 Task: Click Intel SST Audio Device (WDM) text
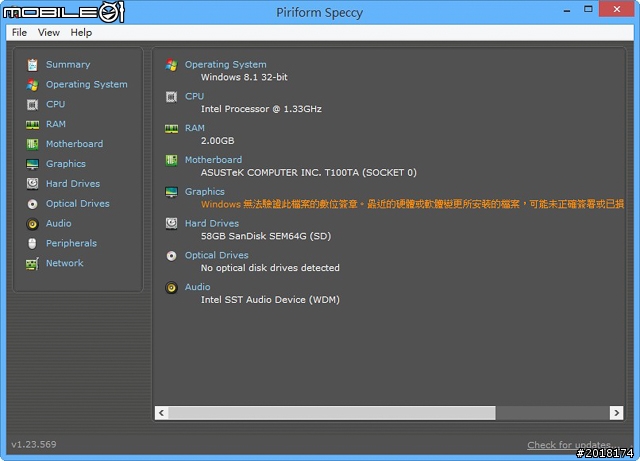pyautogui.click(x=270, y=300)
